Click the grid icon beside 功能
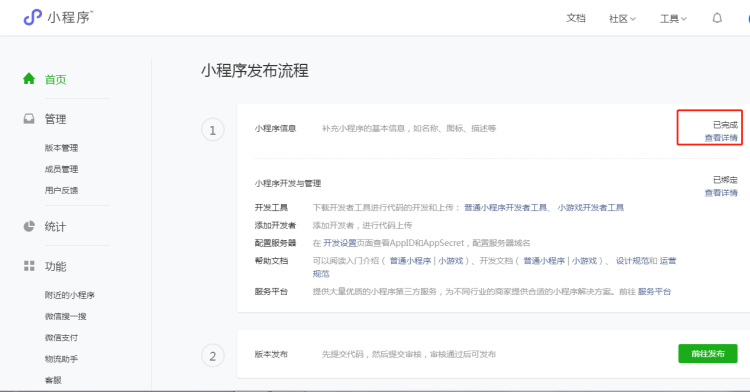This screenshot has height=392, width=750. click(x=29, y=266)
